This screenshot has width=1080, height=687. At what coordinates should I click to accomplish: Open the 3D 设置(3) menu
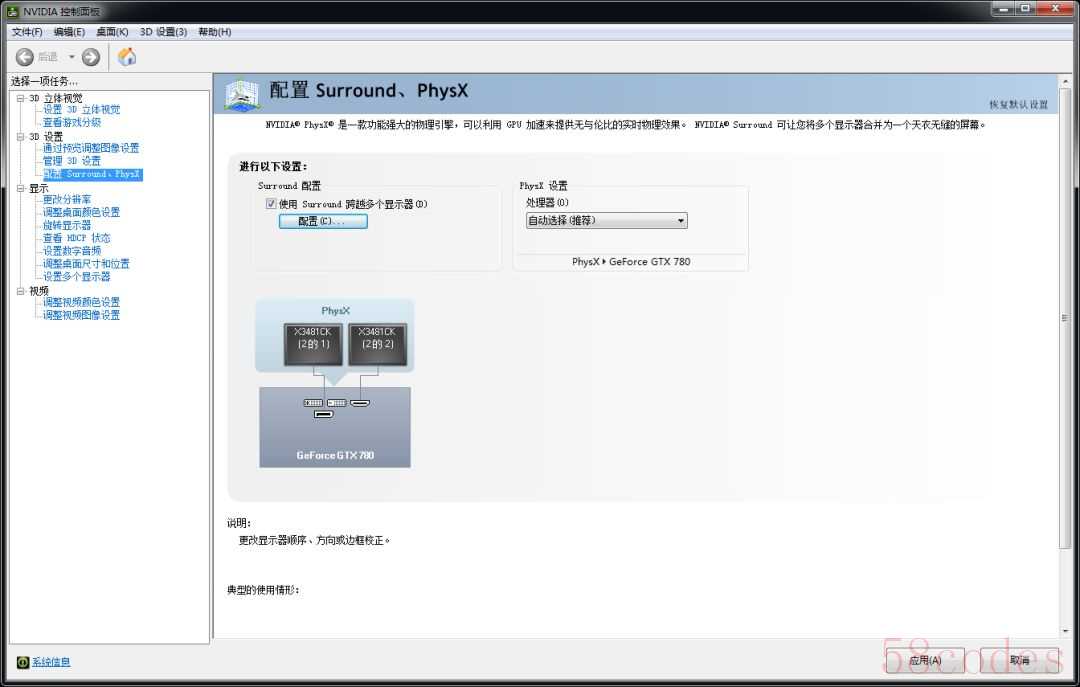click(x=163, y=32)
